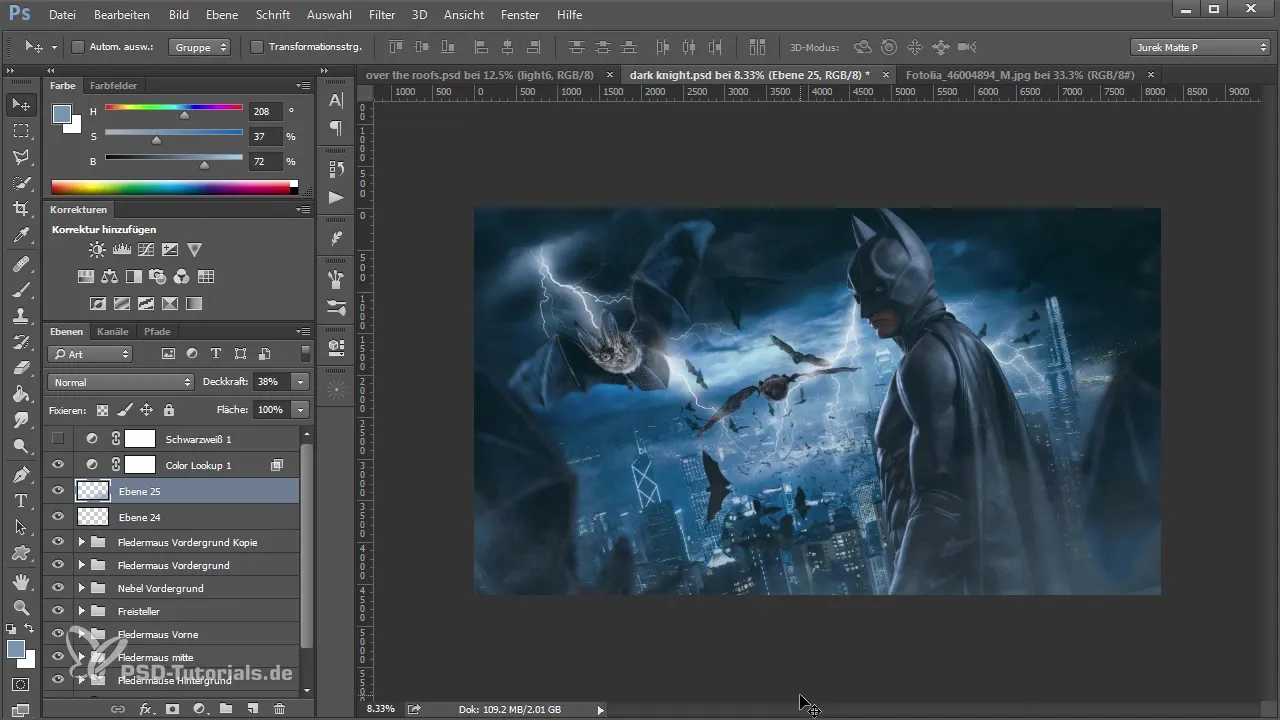This screenshot has width=1280, height=720.
Task: Select the Hand tool
Action: 20,582
